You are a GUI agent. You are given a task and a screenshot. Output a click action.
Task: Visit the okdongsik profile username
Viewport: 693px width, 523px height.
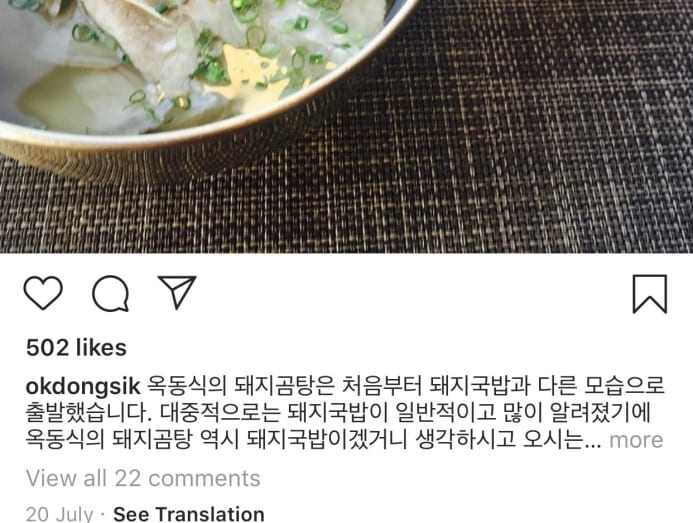tap(83, 387)
